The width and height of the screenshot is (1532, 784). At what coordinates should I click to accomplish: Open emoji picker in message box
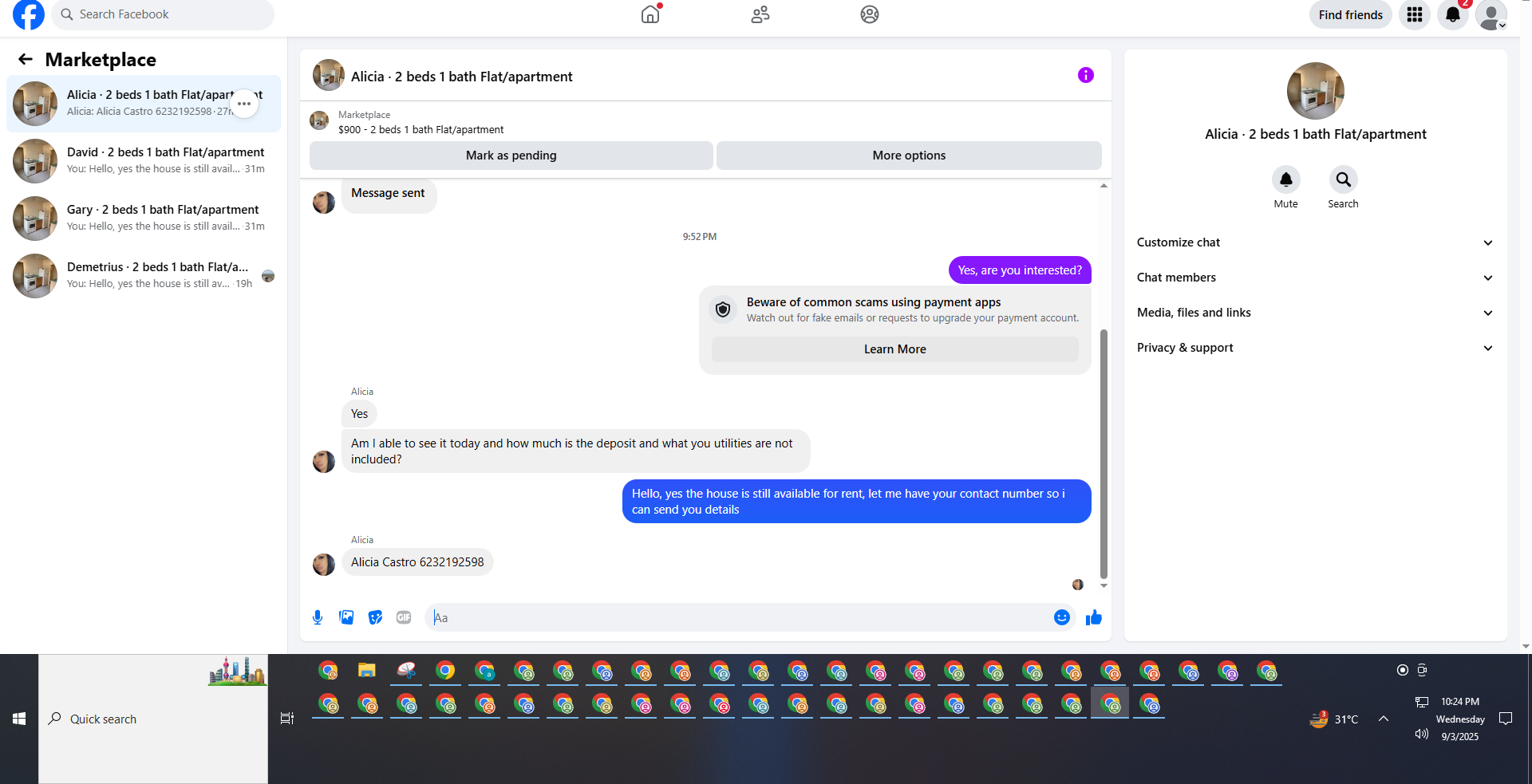1062,617
